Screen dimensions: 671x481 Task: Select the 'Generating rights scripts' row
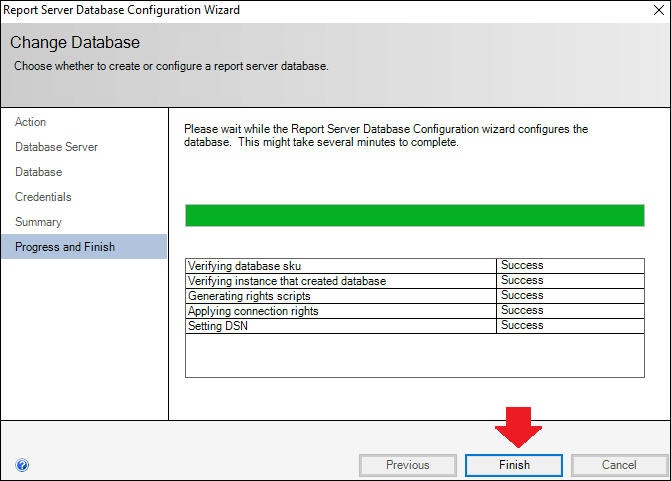tap(415, 296)
